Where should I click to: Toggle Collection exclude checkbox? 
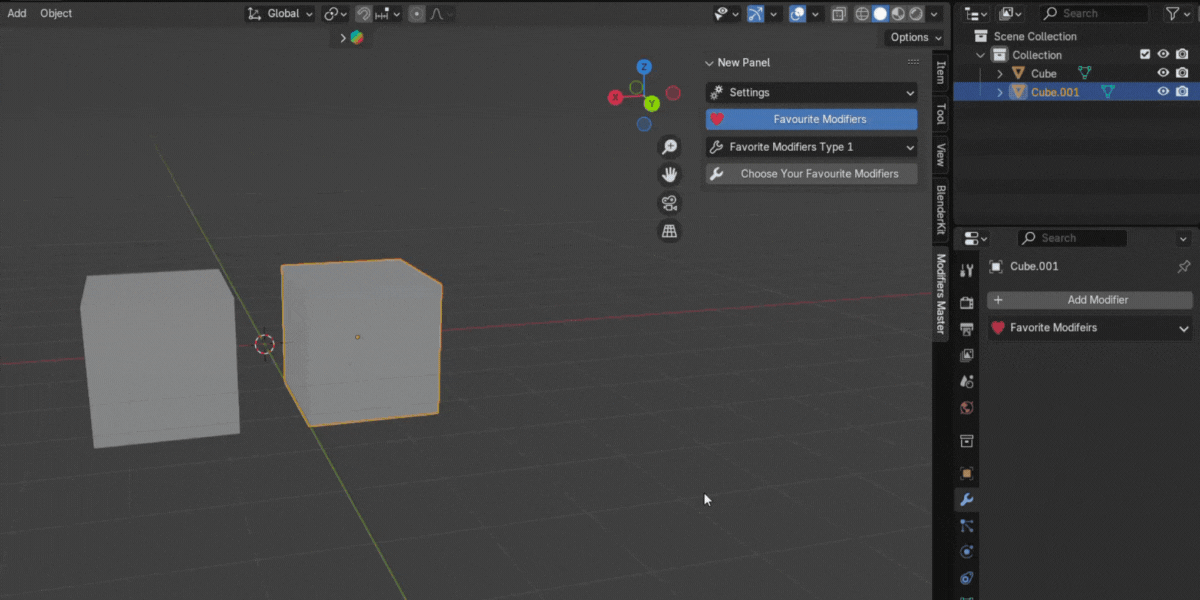pyautogui.click(x=1145, y=55)
